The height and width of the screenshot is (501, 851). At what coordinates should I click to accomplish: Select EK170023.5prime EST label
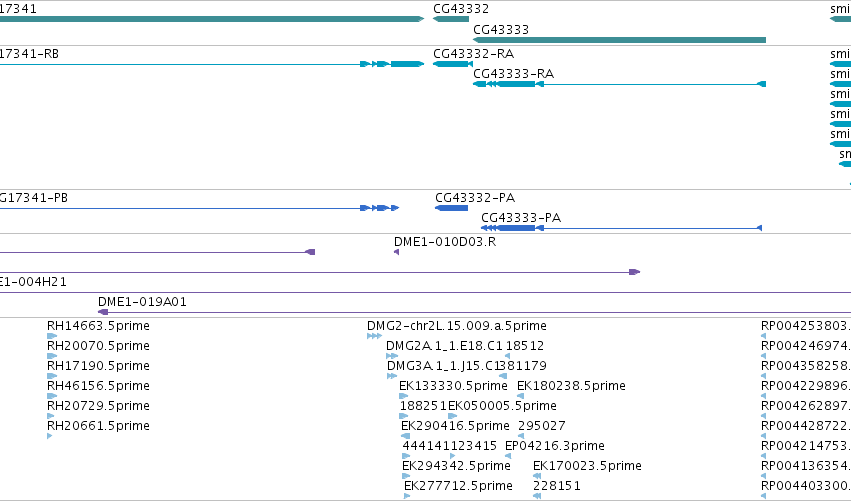[587, 466]
